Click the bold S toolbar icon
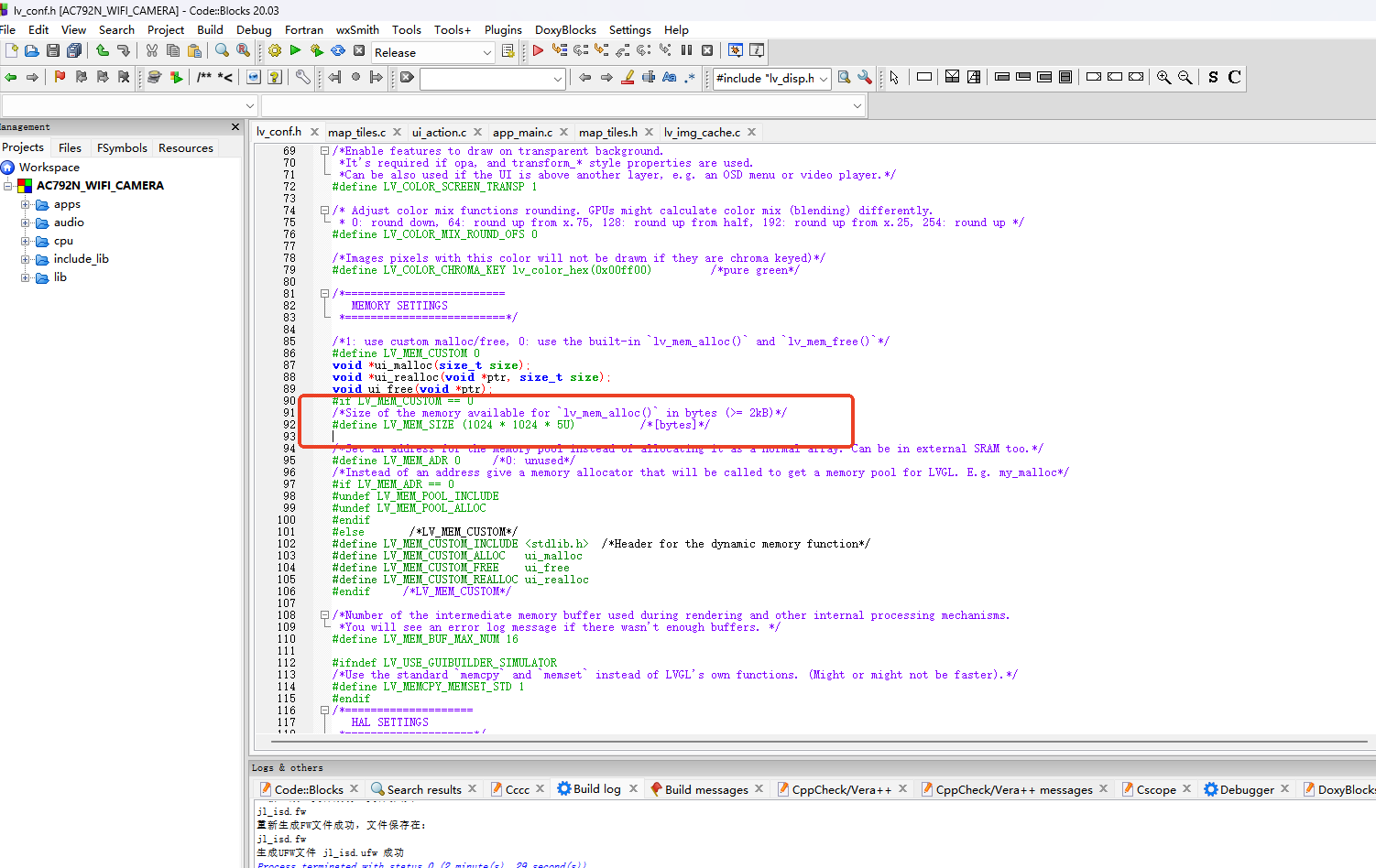 1213,78
